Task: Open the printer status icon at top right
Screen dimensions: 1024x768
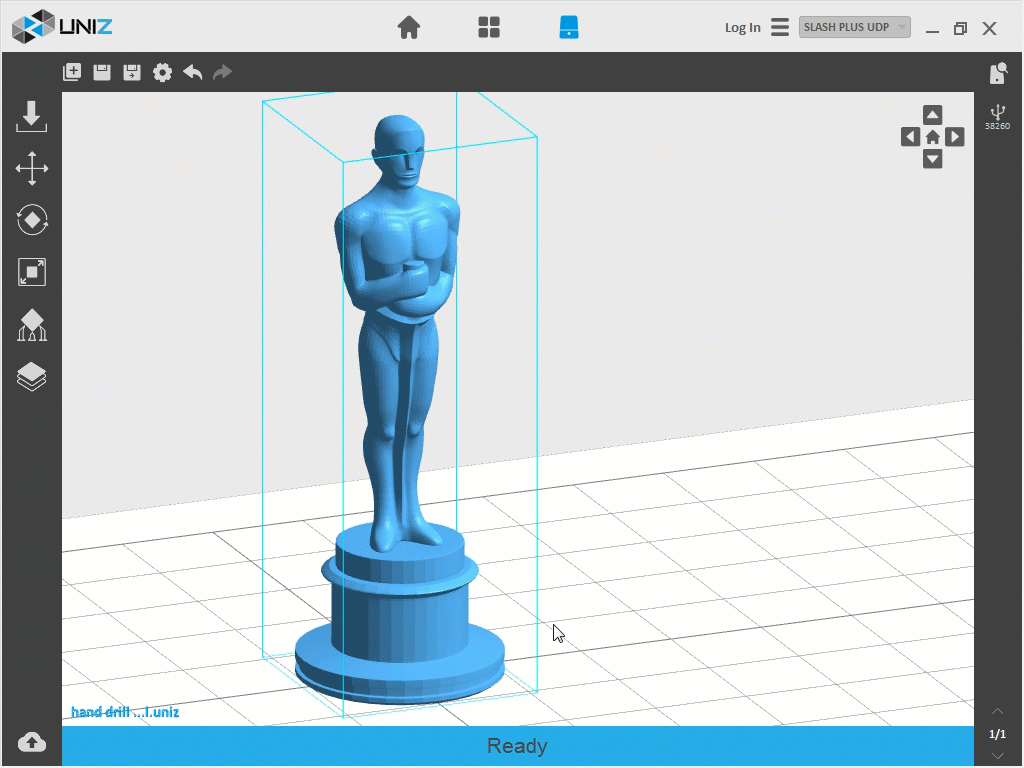Action: 998,73
